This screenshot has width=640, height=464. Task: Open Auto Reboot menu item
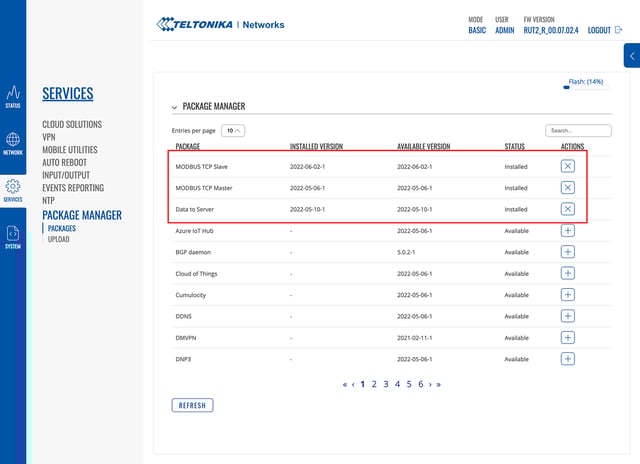pos(64,162)
